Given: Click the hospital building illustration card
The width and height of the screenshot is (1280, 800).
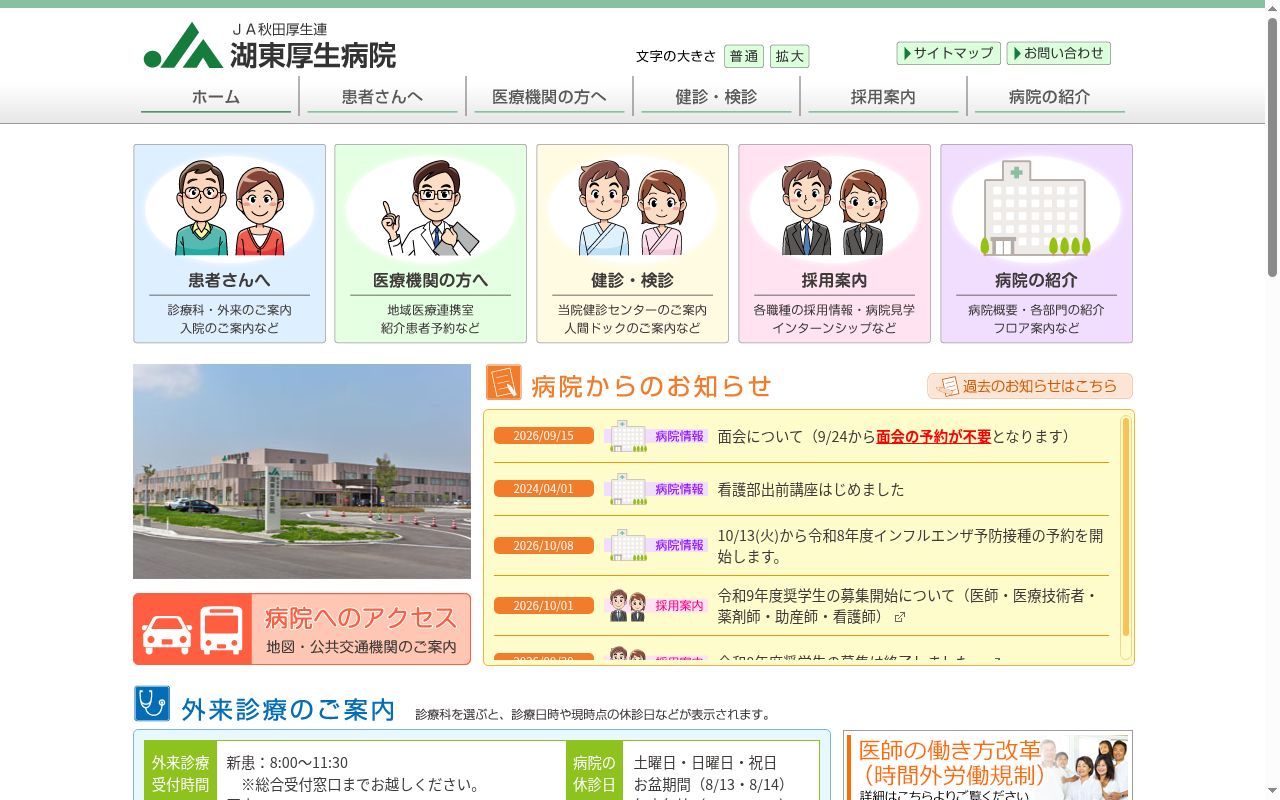Looking at the screenshot, I should point(1035,208).
